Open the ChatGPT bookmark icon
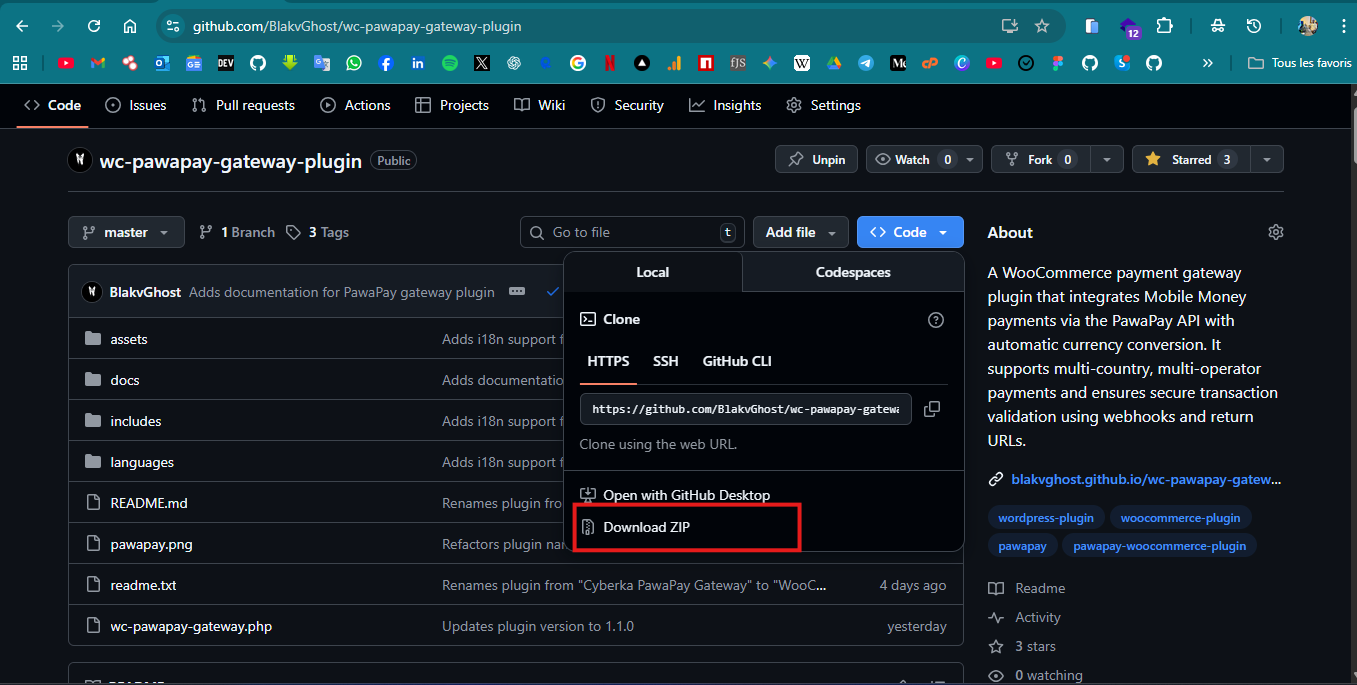The width and height of the screenshot is (1357, 685). pos(514,63)
